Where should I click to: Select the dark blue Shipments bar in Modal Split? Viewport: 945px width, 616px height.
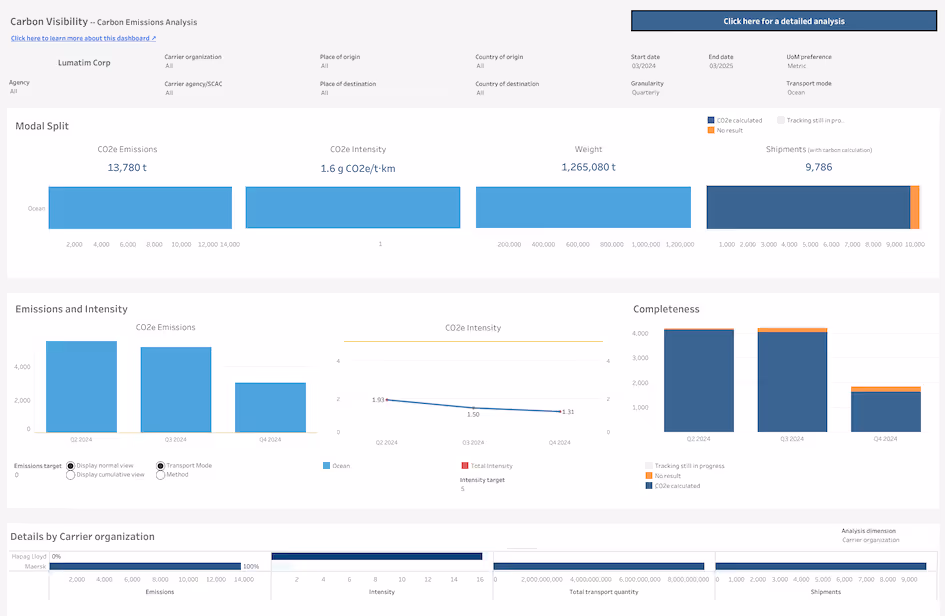(808, 207)
